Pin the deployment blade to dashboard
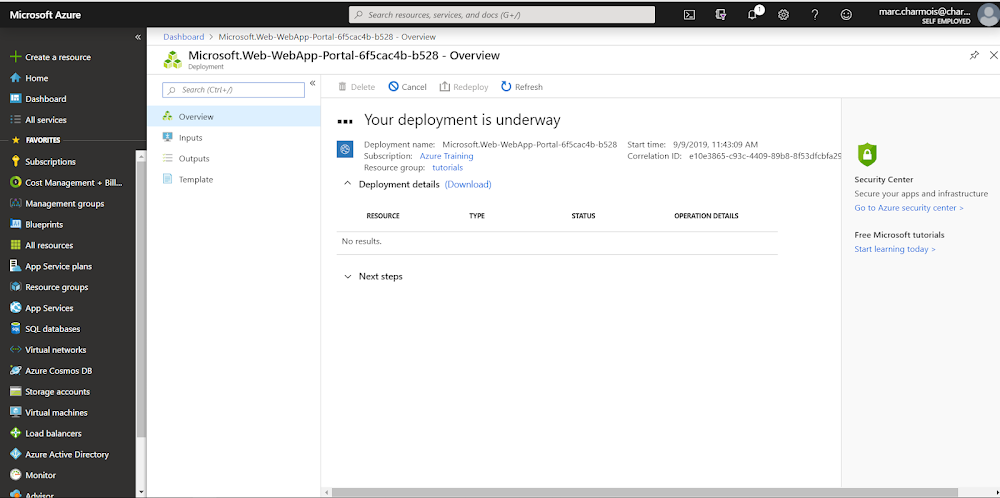Screen dimensions: 1000x498 [974, 55]
